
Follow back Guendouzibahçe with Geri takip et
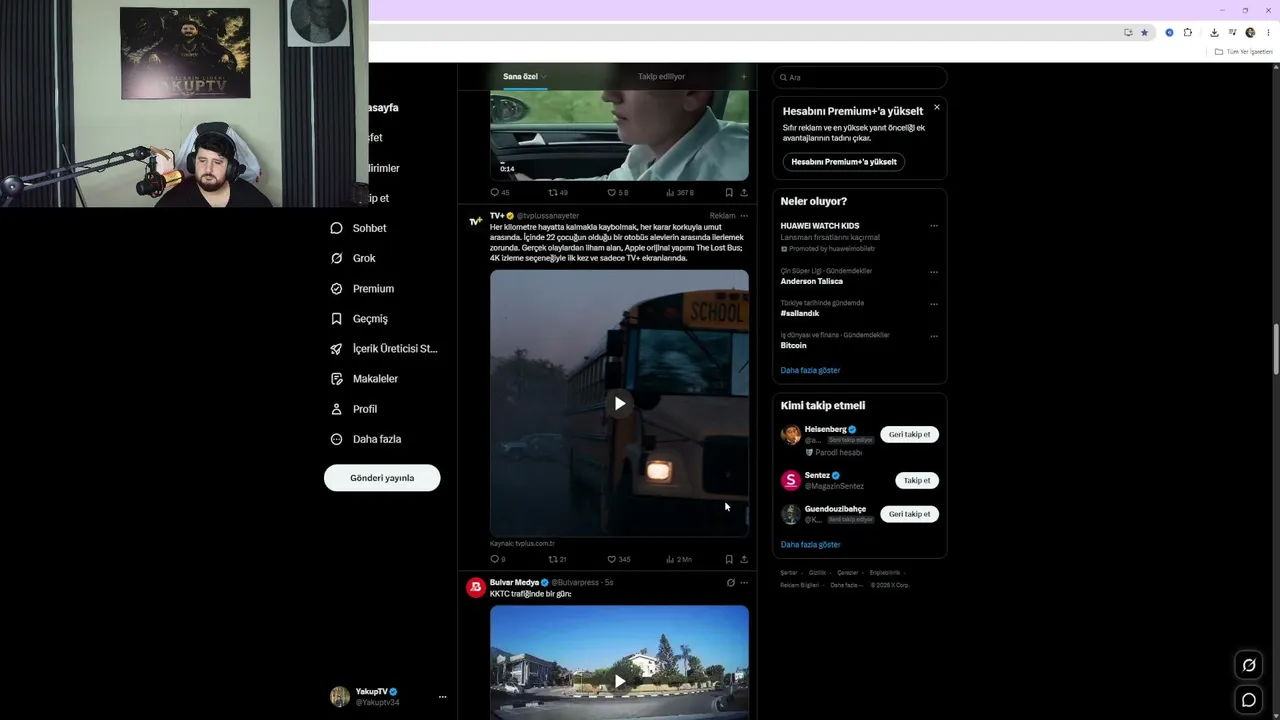pyautogui.click(x=909, y=514)
